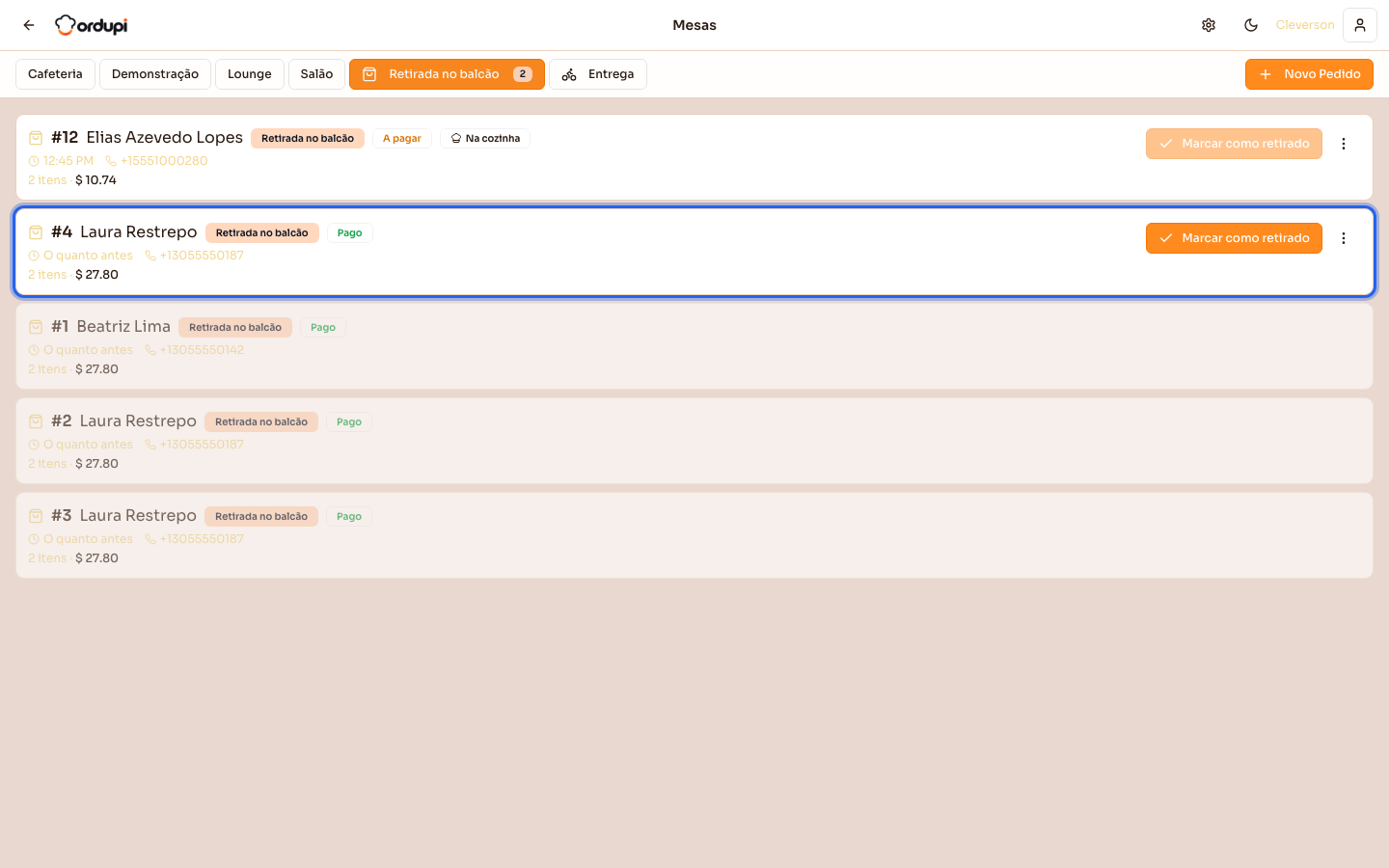The width and height of the screenshot is (1389, 868).
Task: Click the Pago badge on order #4
Action: click(x=350, y=232)
